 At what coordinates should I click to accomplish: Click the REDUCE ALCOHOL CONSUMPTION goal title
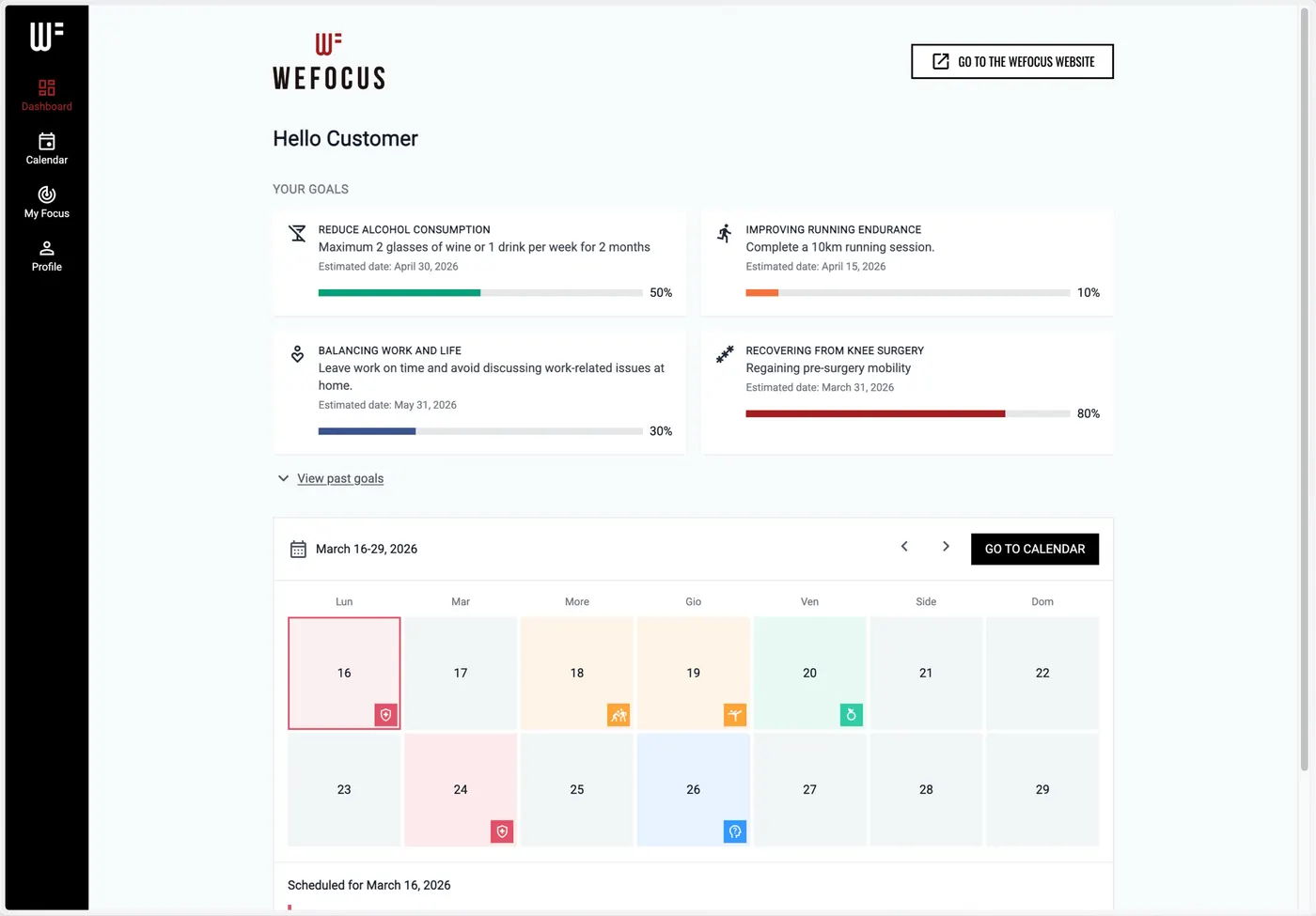pyautogui.click(x=404, y=229)
